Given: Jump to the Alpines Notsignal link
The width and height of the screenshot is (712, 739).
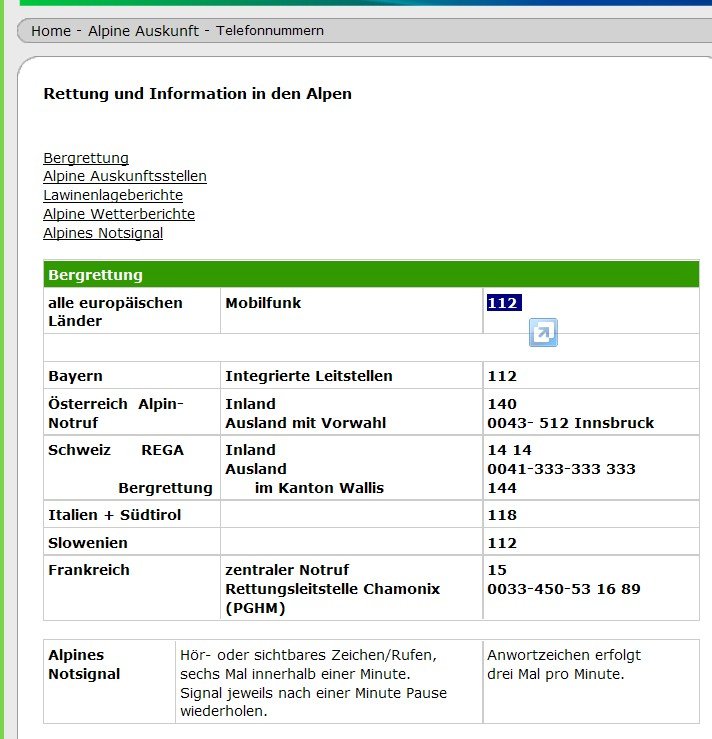Looking at the screenshot, I should coord(103,233).
